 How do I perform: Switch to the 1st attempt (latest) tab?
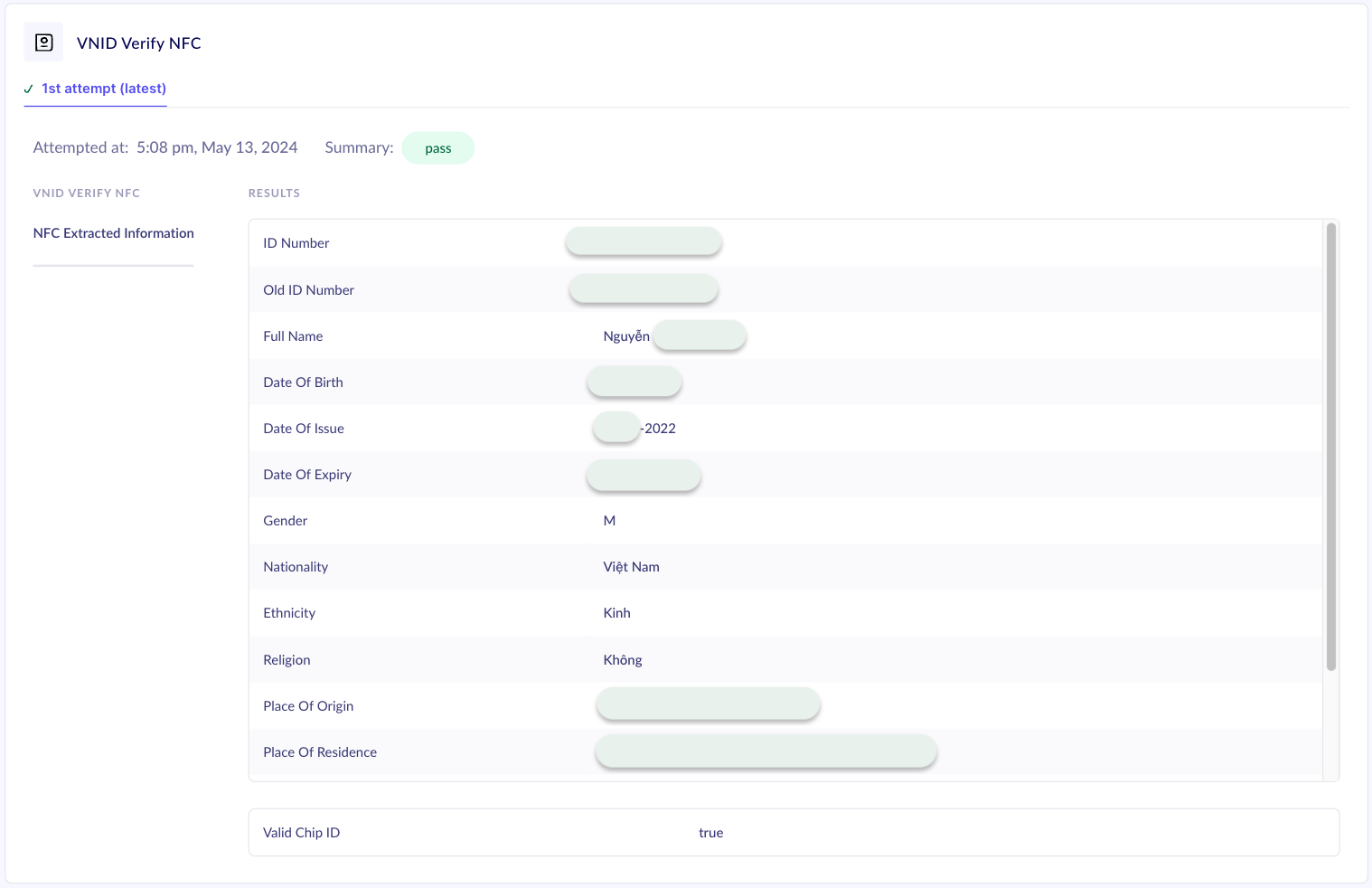click(x=103, y=89)
